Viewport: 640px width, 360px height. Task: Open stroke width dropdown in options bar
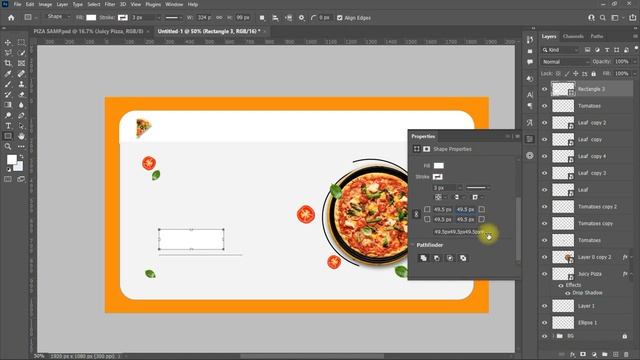(x=159, y=18)
